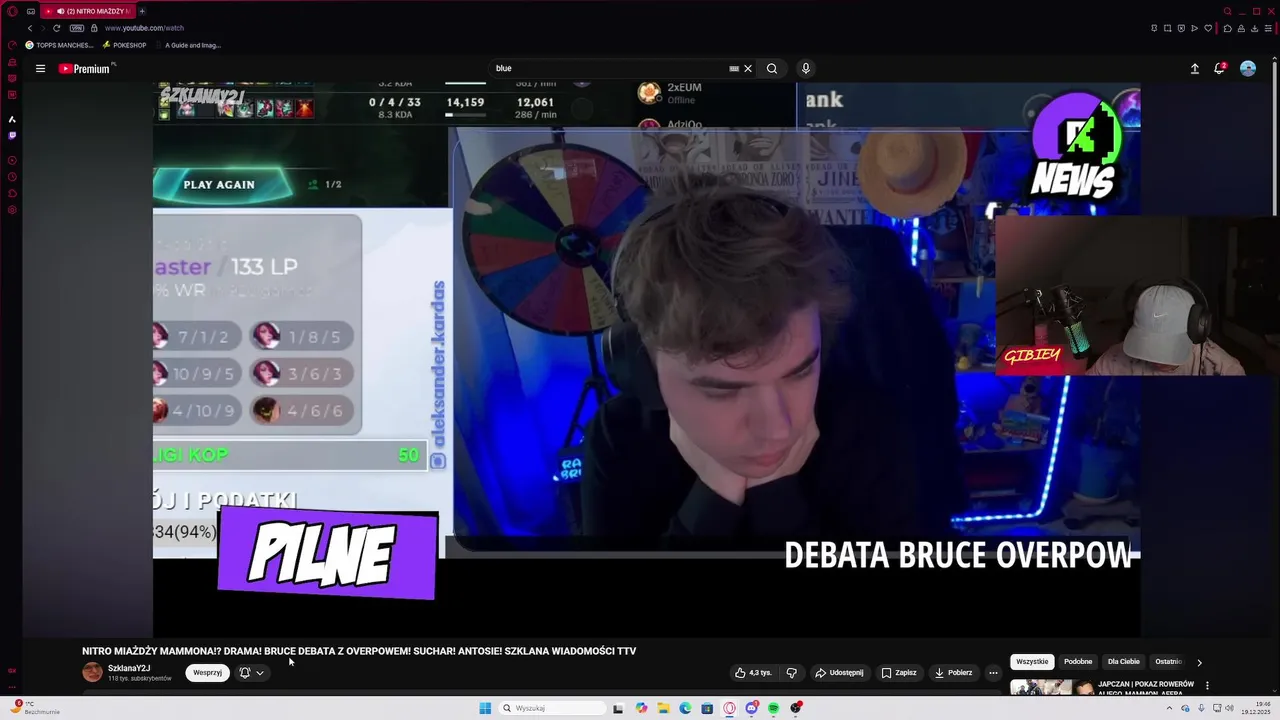Open account avatar menu
This screenshot has height=720, width=1280.
(x=1248, y=69)
